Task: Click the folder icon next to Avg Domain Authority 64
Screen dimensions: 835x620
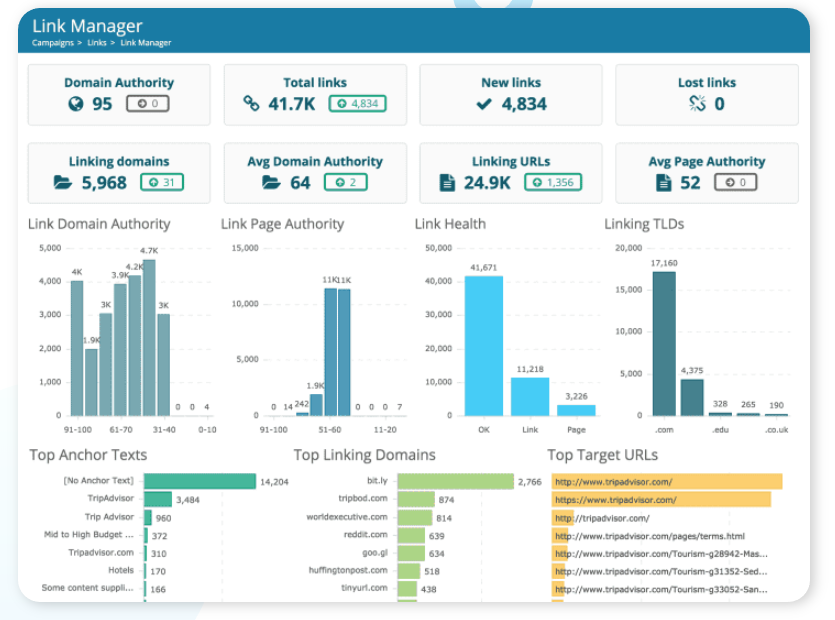Action: coord(271,183)
